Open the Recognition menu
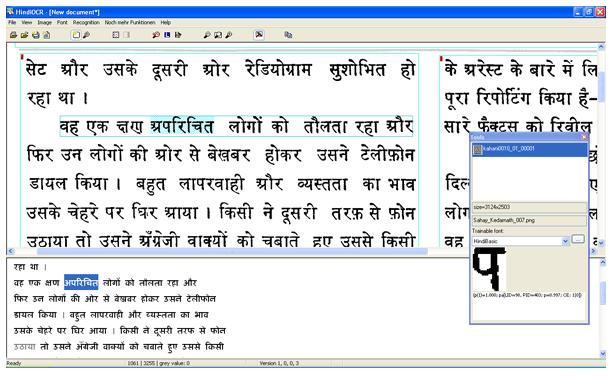 pyautogui.click(x=86, y=23)
